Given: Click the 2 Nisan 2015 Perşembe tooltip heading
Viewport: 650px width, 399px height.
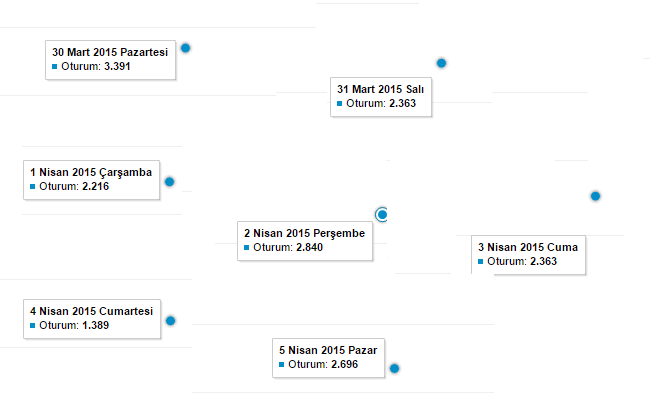Looking at the screenshot, I should pyautogui.click(x=304, y=233).
